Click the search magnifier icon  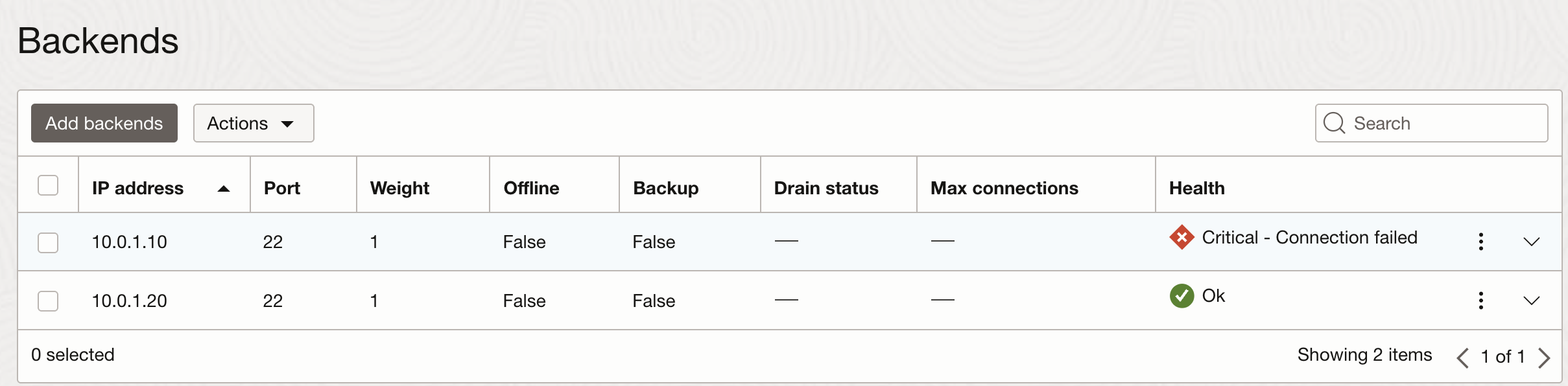click(x=1335, y=123)
